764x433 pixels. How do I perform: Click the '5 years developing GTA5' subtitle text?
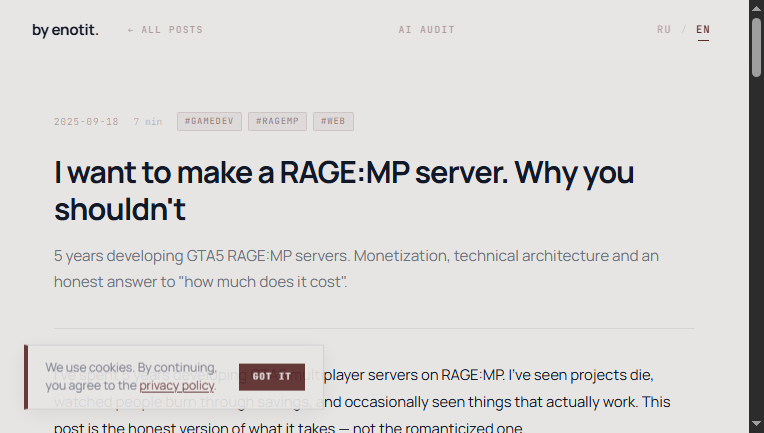click(356, 268)
